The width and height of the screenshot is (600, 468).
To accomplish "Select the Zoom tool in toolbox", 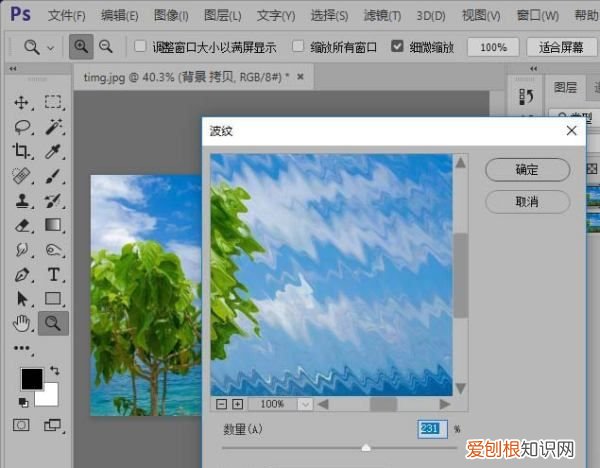I will point(53,323).
